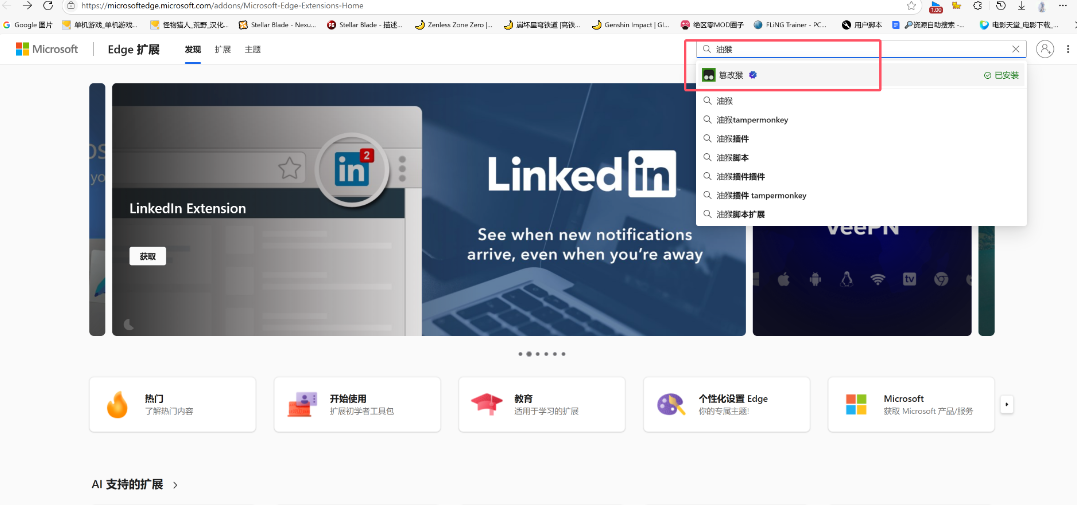Switch to the 主题 tab

tap(252, 49)
